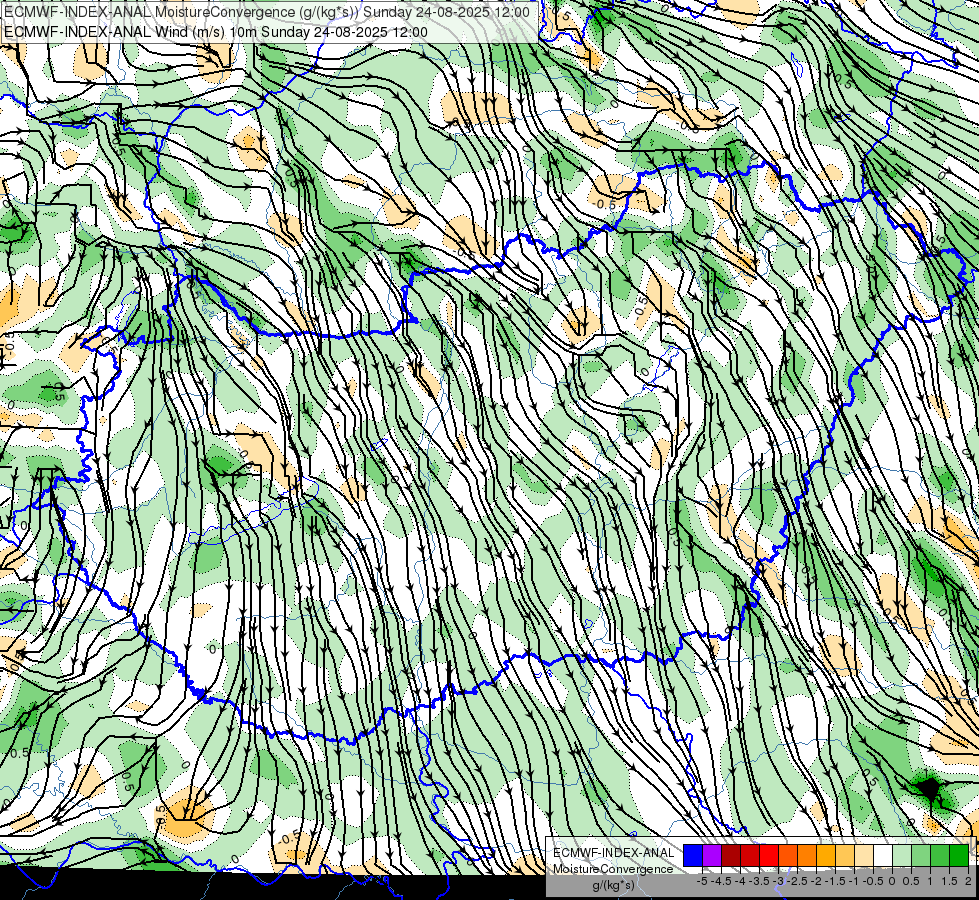The width and height of the screenshot is (979, 900).
Task: Click the white legend swatch
Action: pyautogui.click(x=883, y=856)
